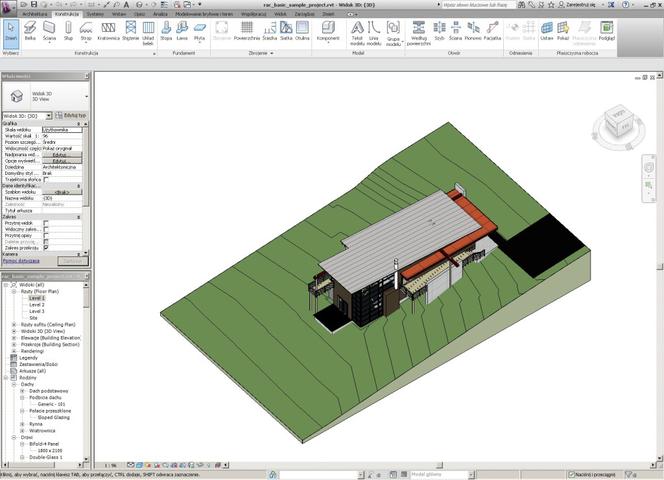Open the Tekst modelu tool

pyautogui.click(x=357, y=33)
